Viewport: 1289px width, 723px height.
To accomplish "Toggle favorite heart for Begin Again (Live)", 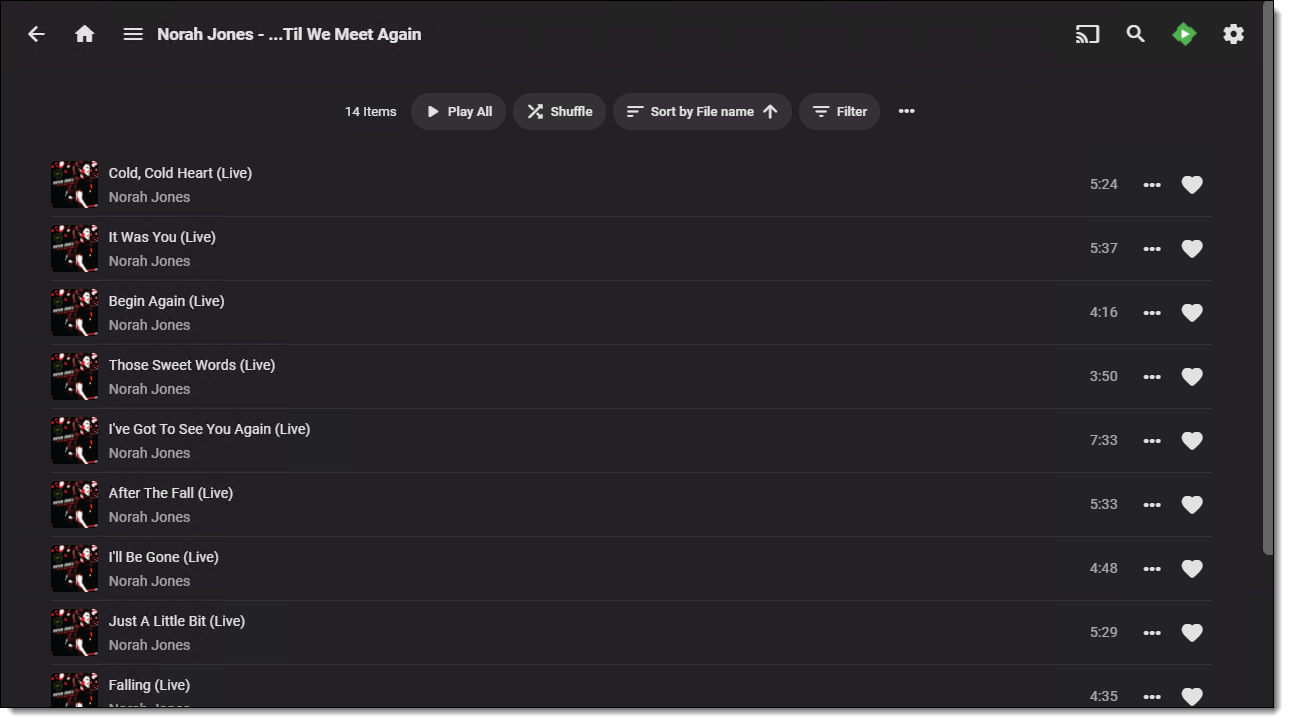I will (x=1191, y=312).
